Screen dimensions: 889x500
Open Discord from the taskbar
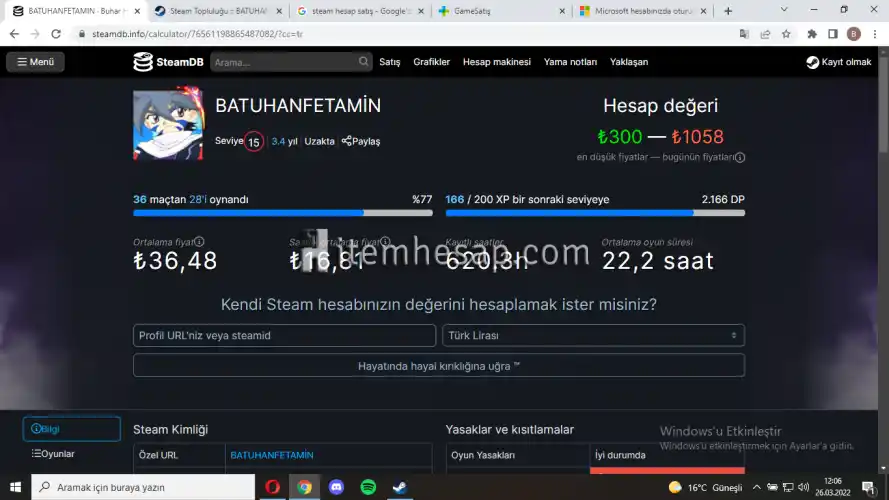pos(336,487)
